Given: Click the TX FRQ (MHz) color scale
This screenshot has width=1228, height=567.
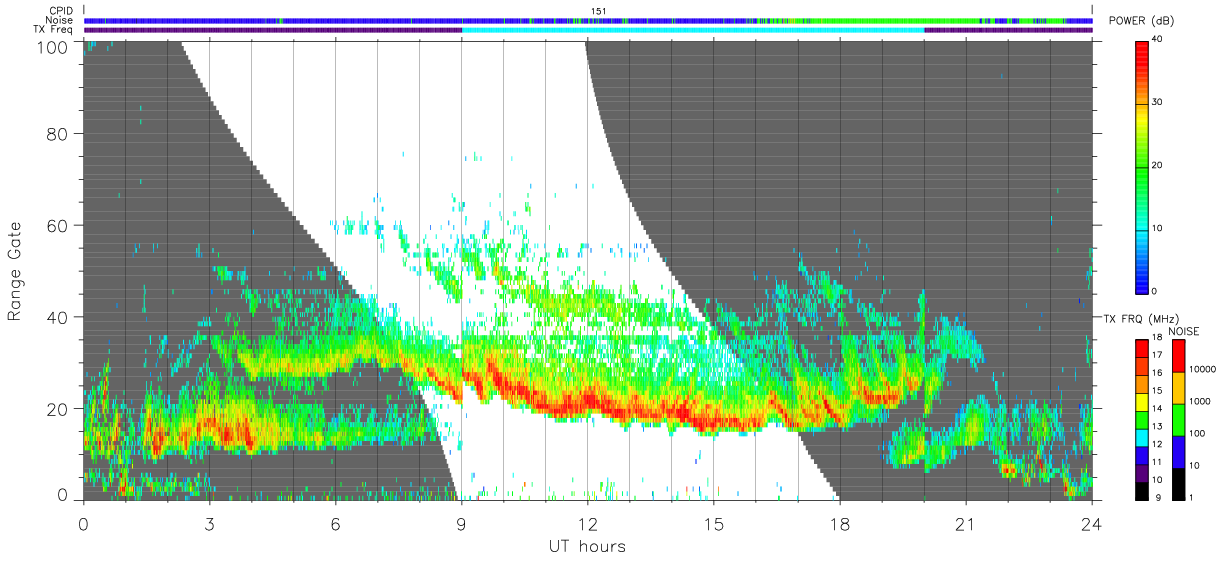Looking at the screenshot, I should click(1142, 420).
